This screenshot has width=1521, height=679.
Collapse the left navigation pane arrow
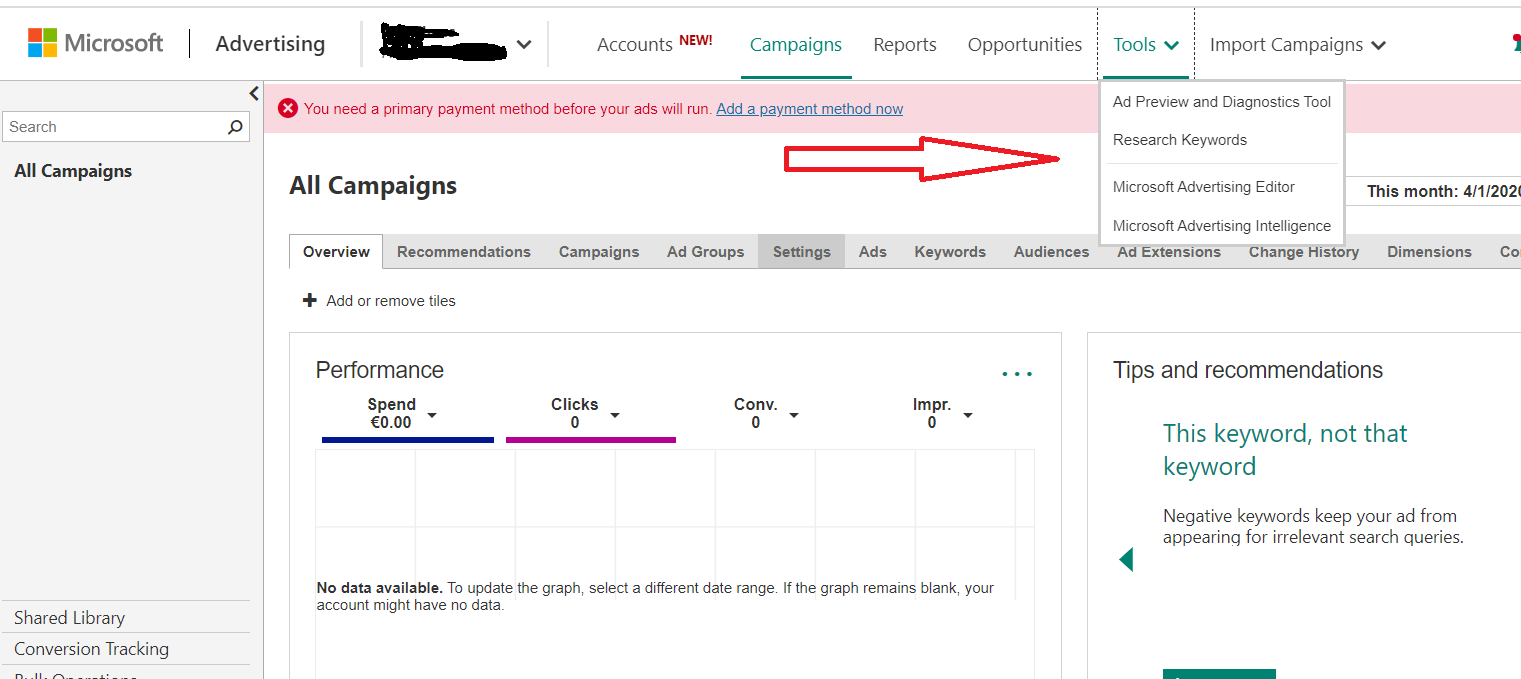pyautogui.click(x=254, y=93)
